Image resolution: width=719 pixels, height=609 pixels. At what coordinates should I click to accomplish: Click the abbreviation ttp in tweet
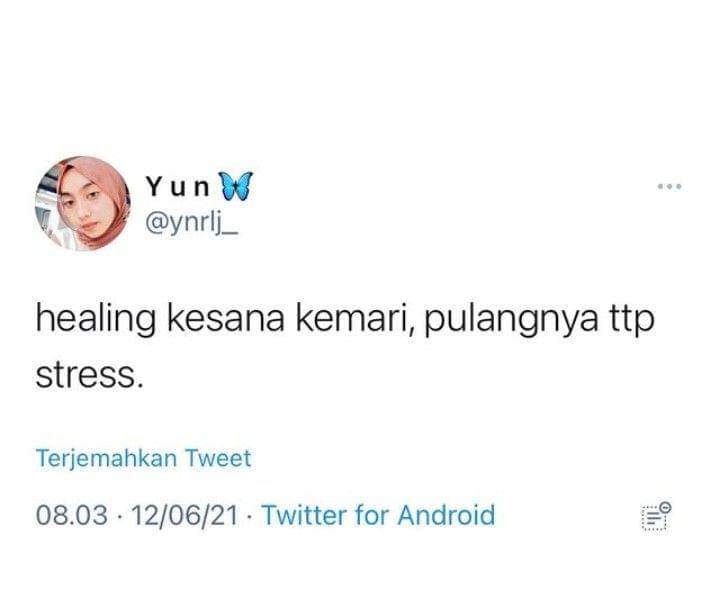(631, 321)
